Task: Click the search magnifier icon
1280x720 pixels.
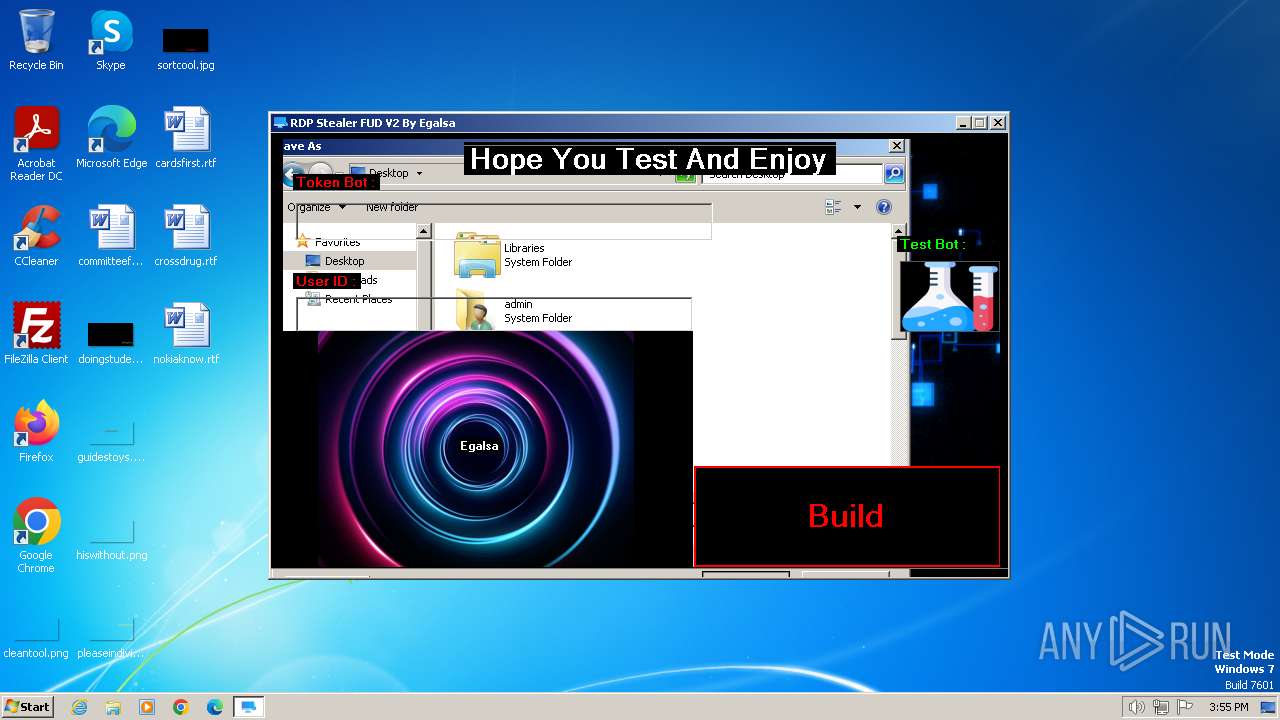Action: point(894,173)
